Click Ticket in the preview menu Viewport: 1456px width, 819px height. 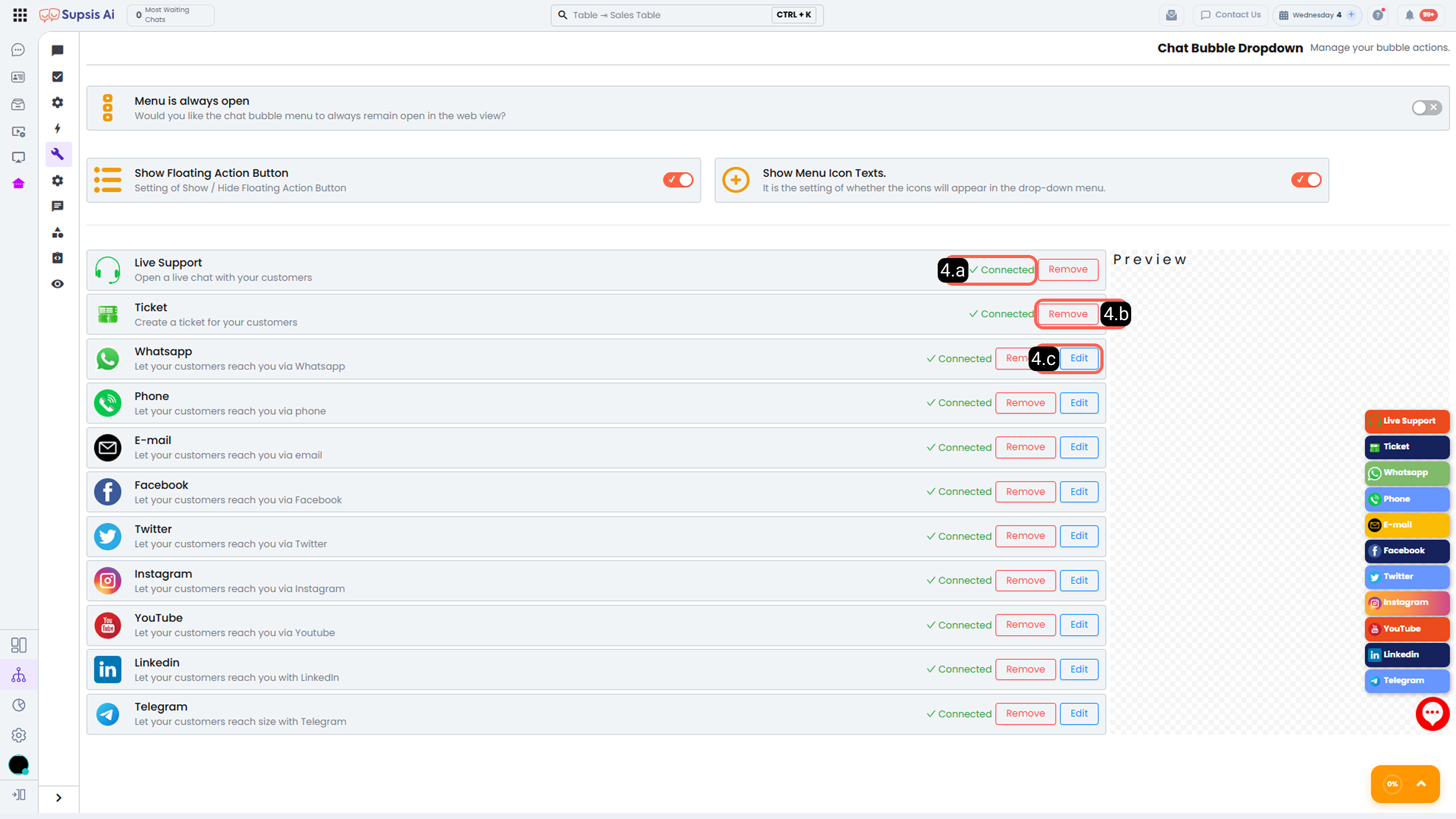(1407, 447)
